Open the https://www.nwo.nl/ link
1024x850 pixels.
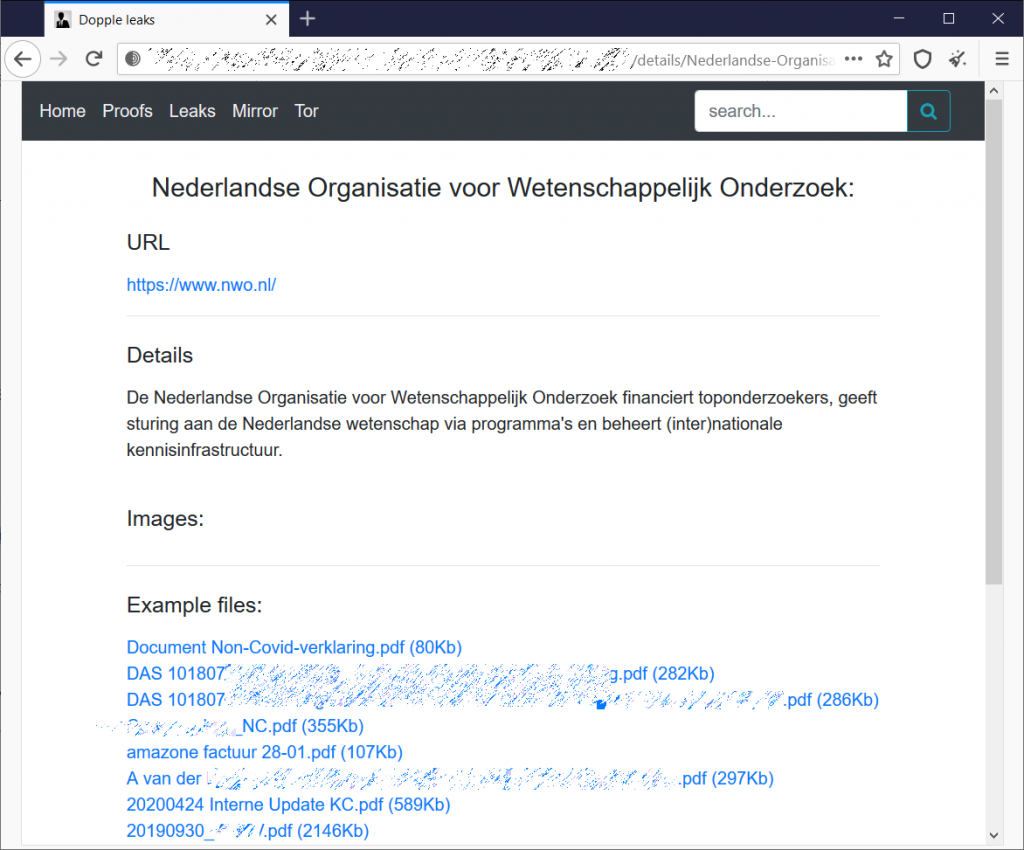tap(201, 285)
